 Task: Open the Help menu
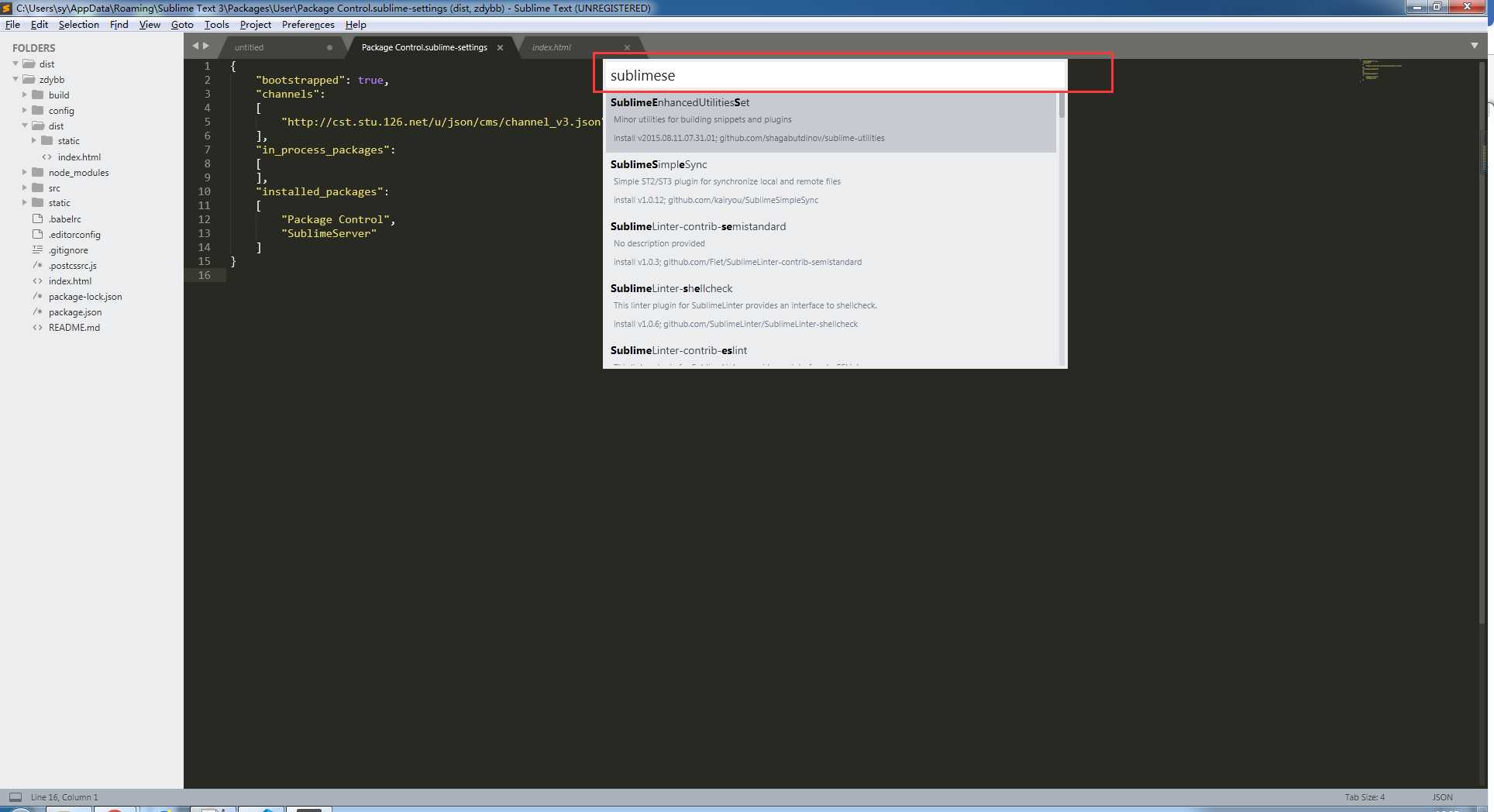click(356, 25)
